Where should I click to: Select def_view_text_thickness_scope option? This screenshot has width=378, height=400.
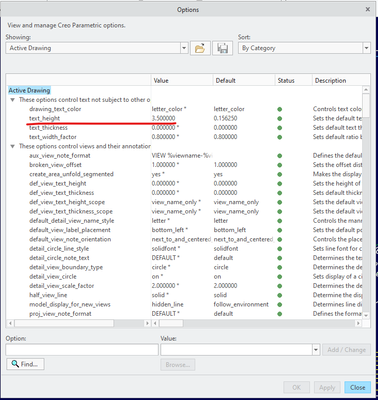[x=71, y=212]
